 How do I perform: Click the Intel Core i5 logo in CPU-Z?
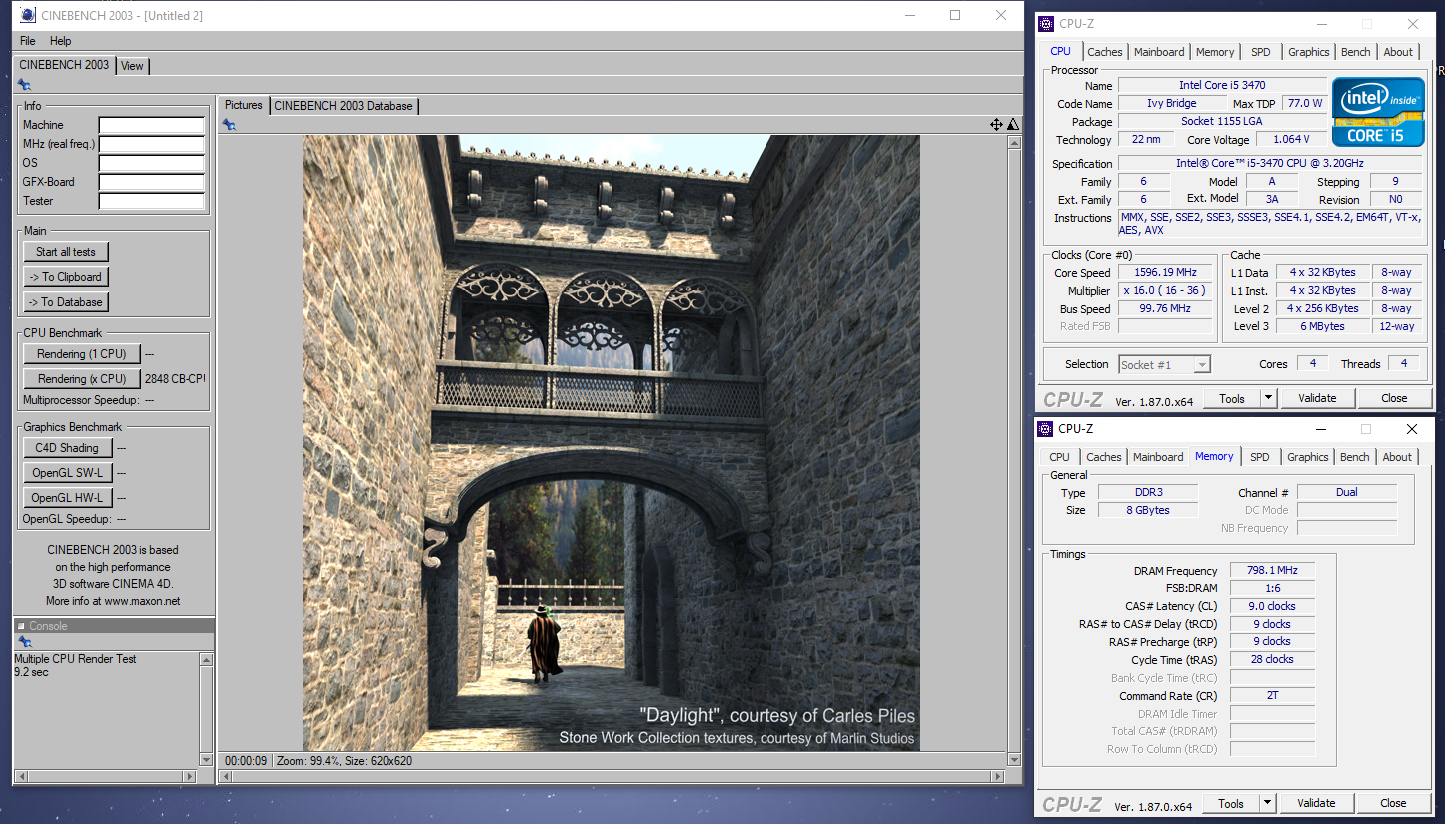pos(1378,111)
